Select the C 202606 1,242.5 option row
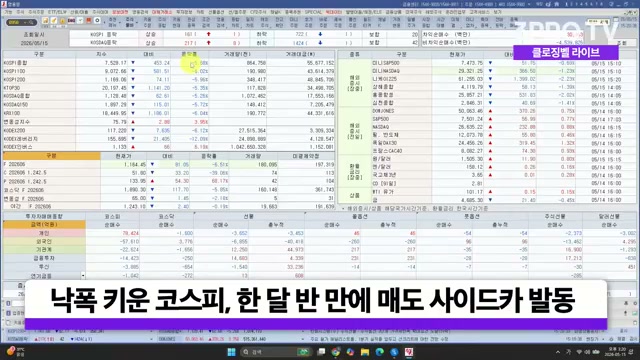Image resolution: width=640 pixels, height=360 pixels. 169,173
